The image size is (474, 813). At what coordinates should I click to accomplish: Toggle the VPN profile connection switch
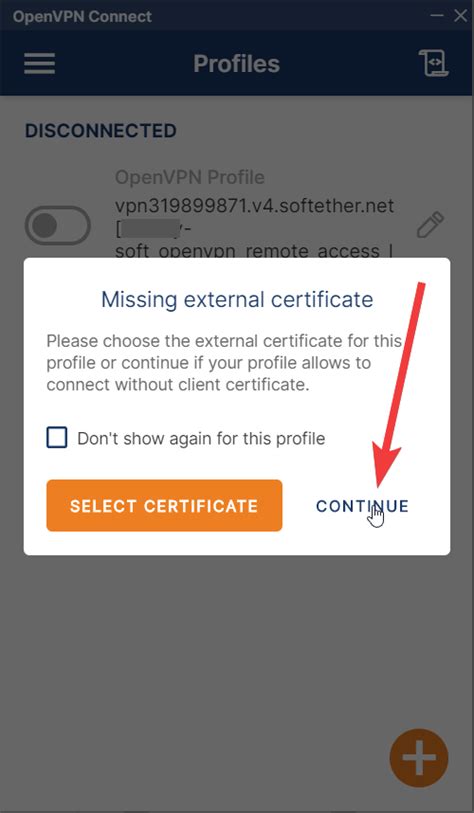pyautogui.click(x=58, y=225)
